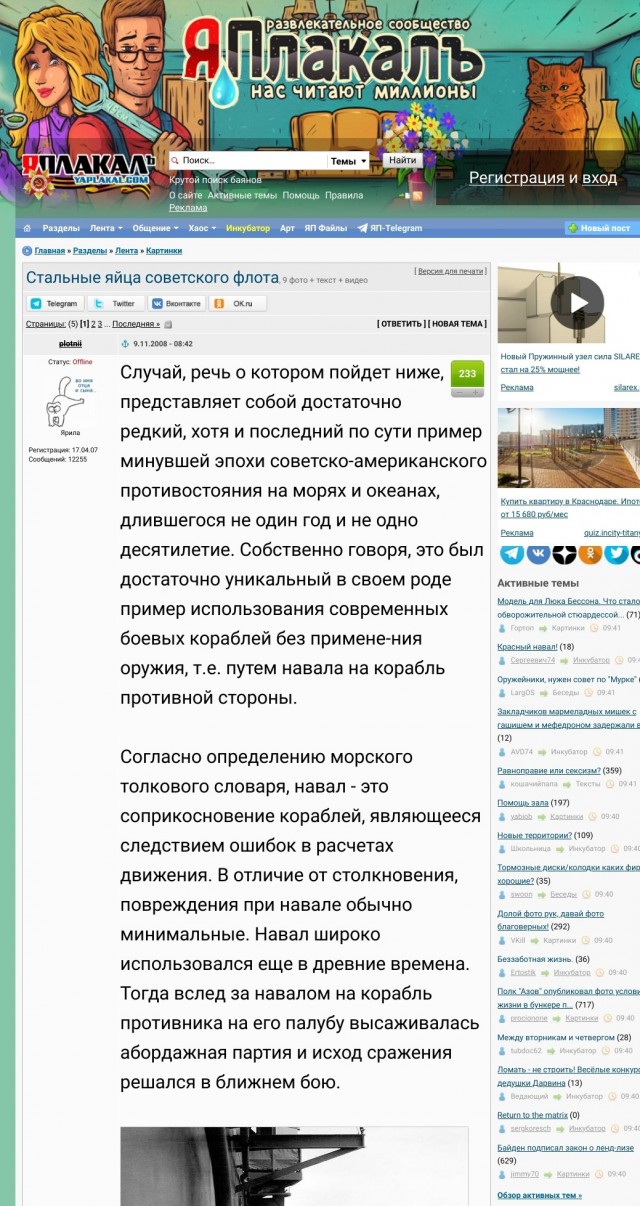Open the Помощь link

pos(301,195)
